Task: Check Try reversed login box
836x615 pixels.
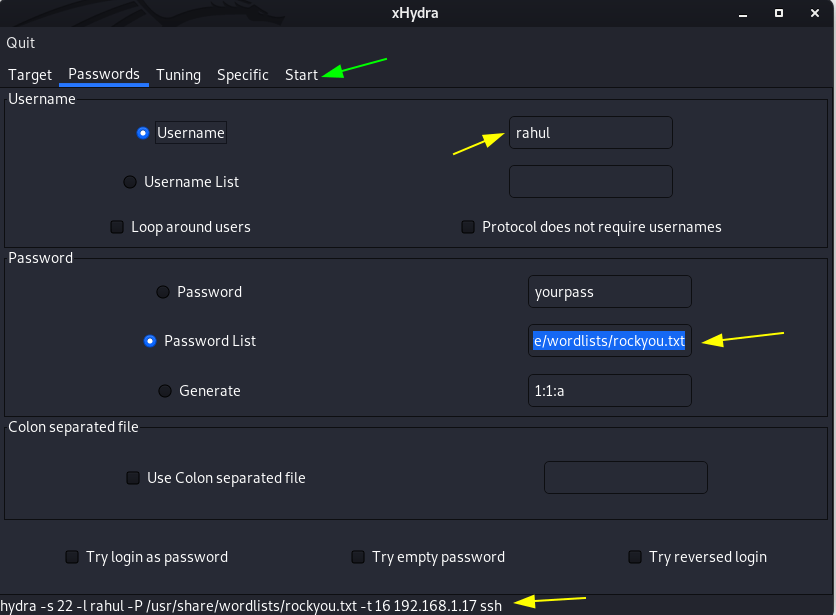Action: pyautogui.click(x=634, y=557)
